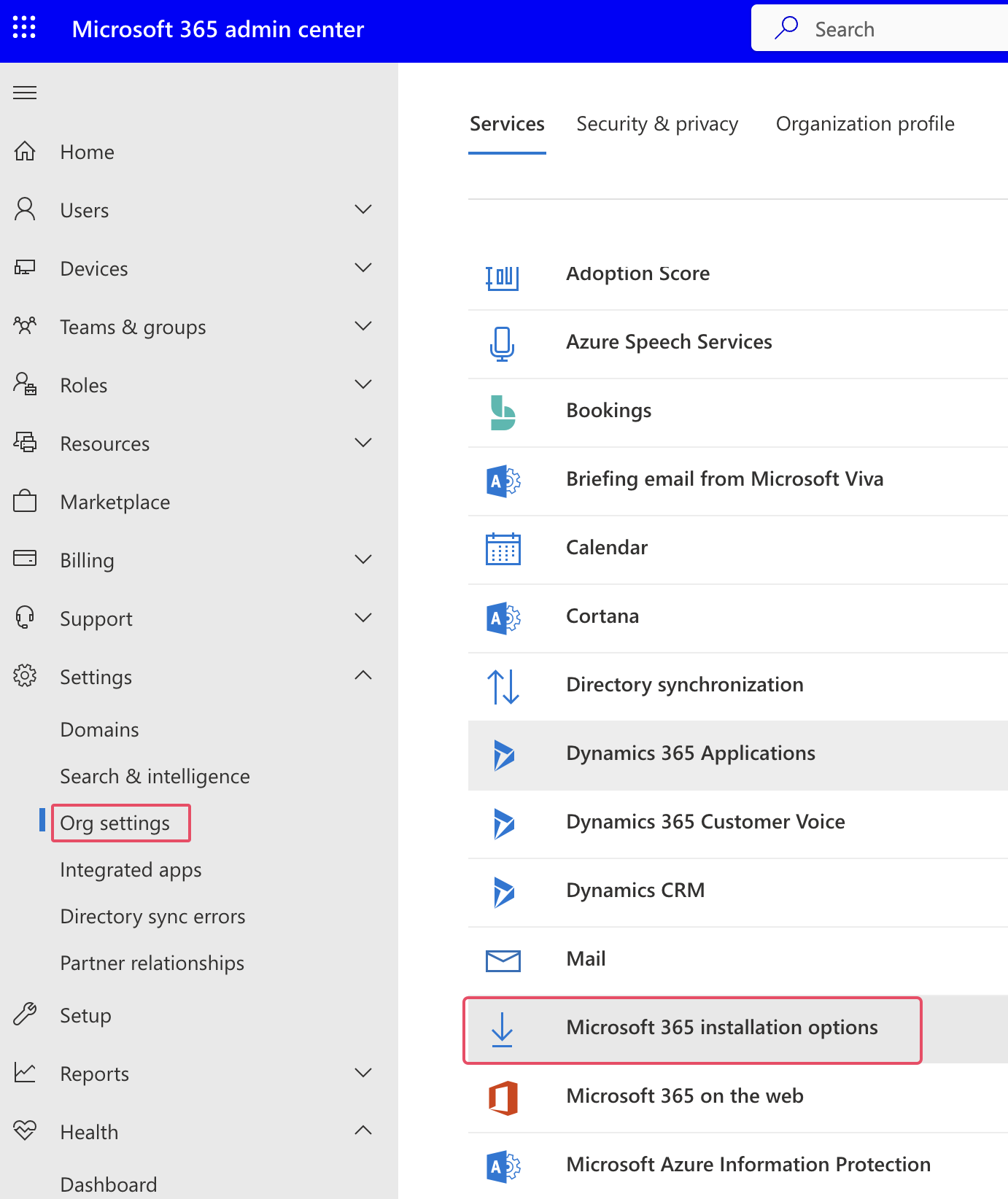Click the Users person icon
This screenshot has height=1199, width=1008.
click(x=25, y=209)
